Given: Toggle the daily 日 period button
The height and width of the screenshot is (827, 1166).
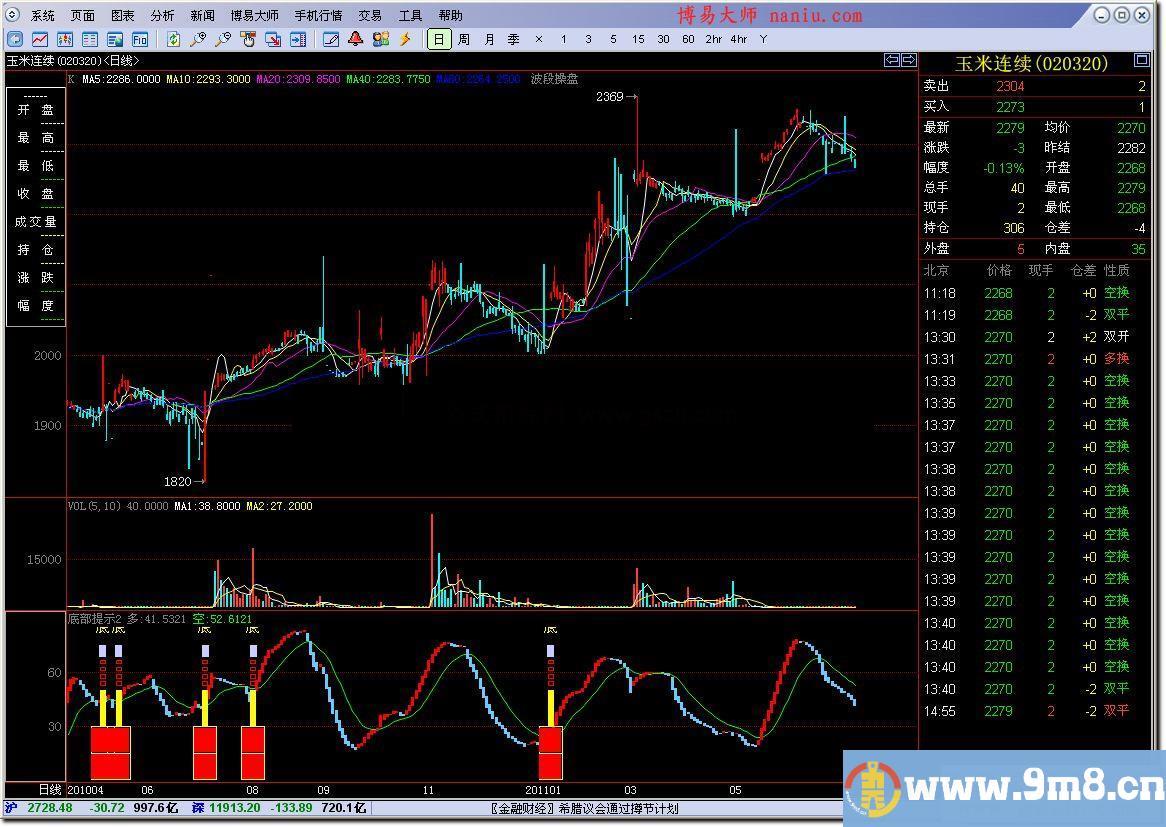Looking at the screenshot, I should (x=438, y=40).
